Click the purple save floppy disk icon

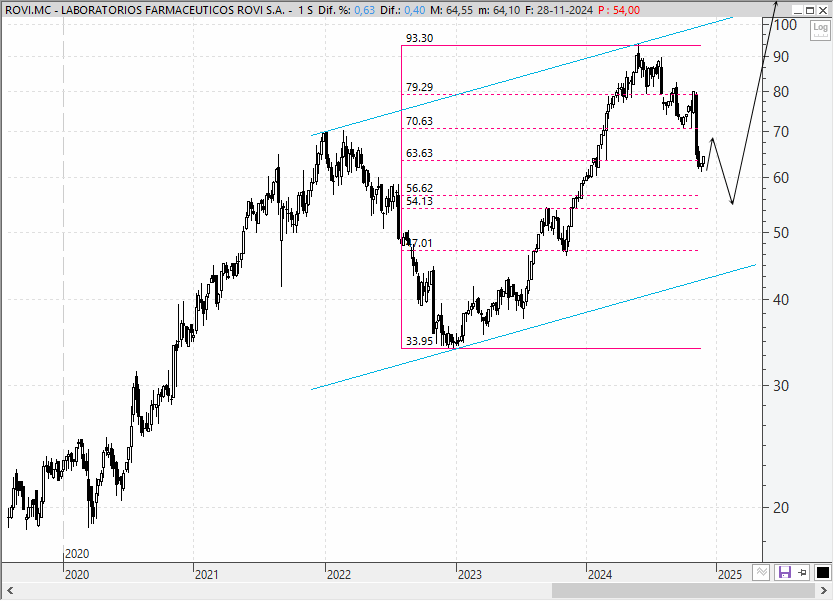pyautogui.click(x=785, y=573)
